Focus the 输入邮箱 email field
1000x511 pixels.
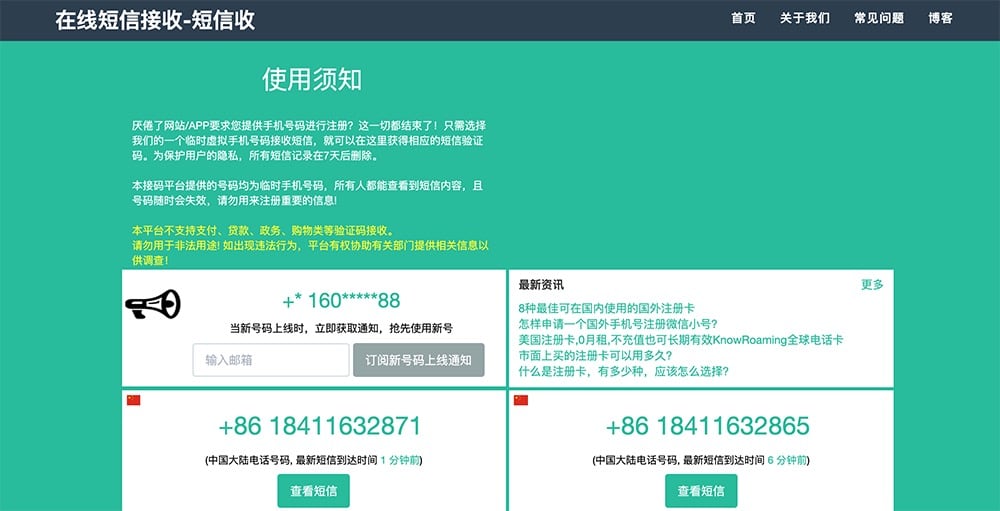pos(270,360)
